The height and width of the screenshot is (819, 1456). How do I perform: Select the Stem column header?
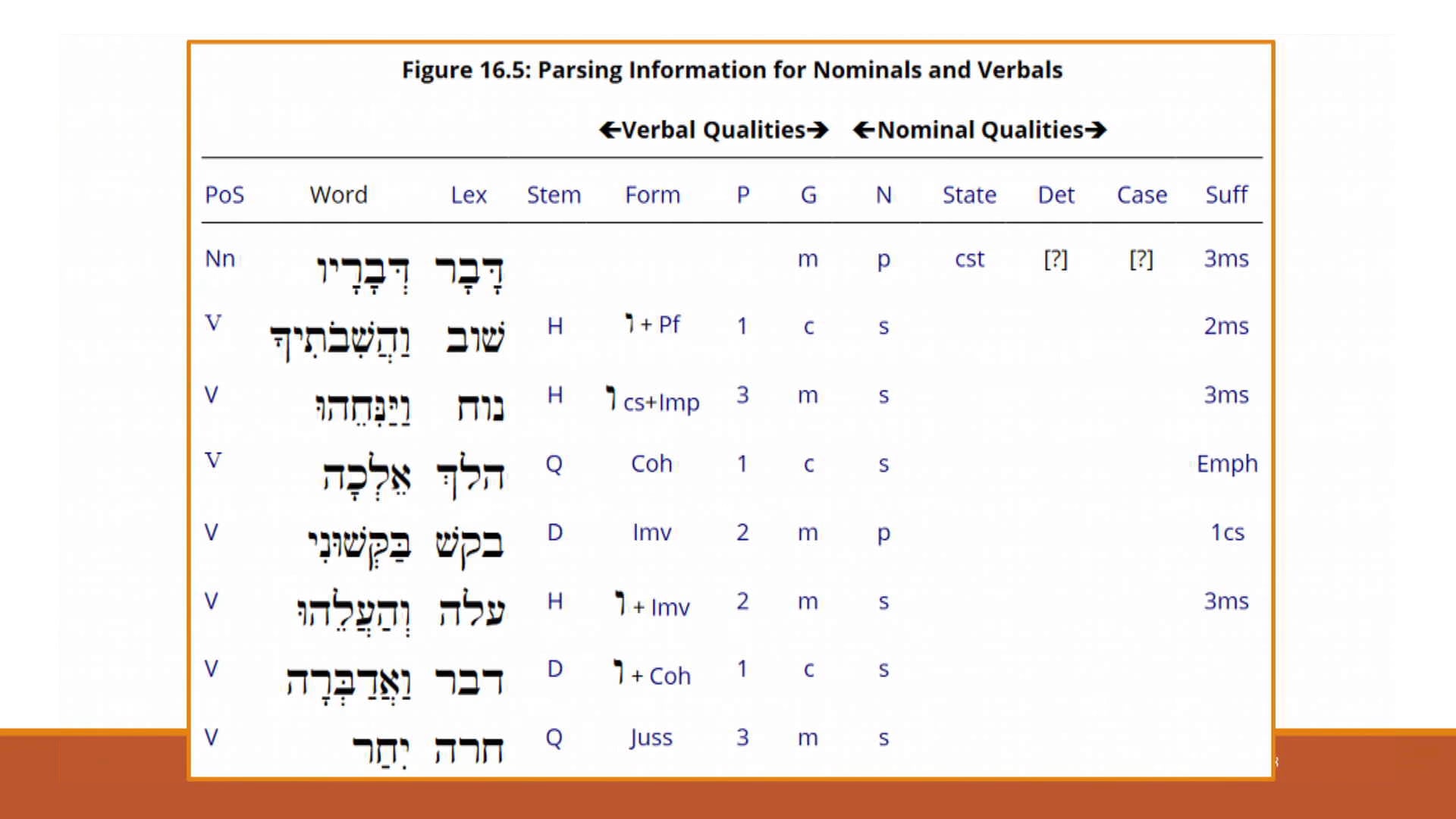[554, 195]
